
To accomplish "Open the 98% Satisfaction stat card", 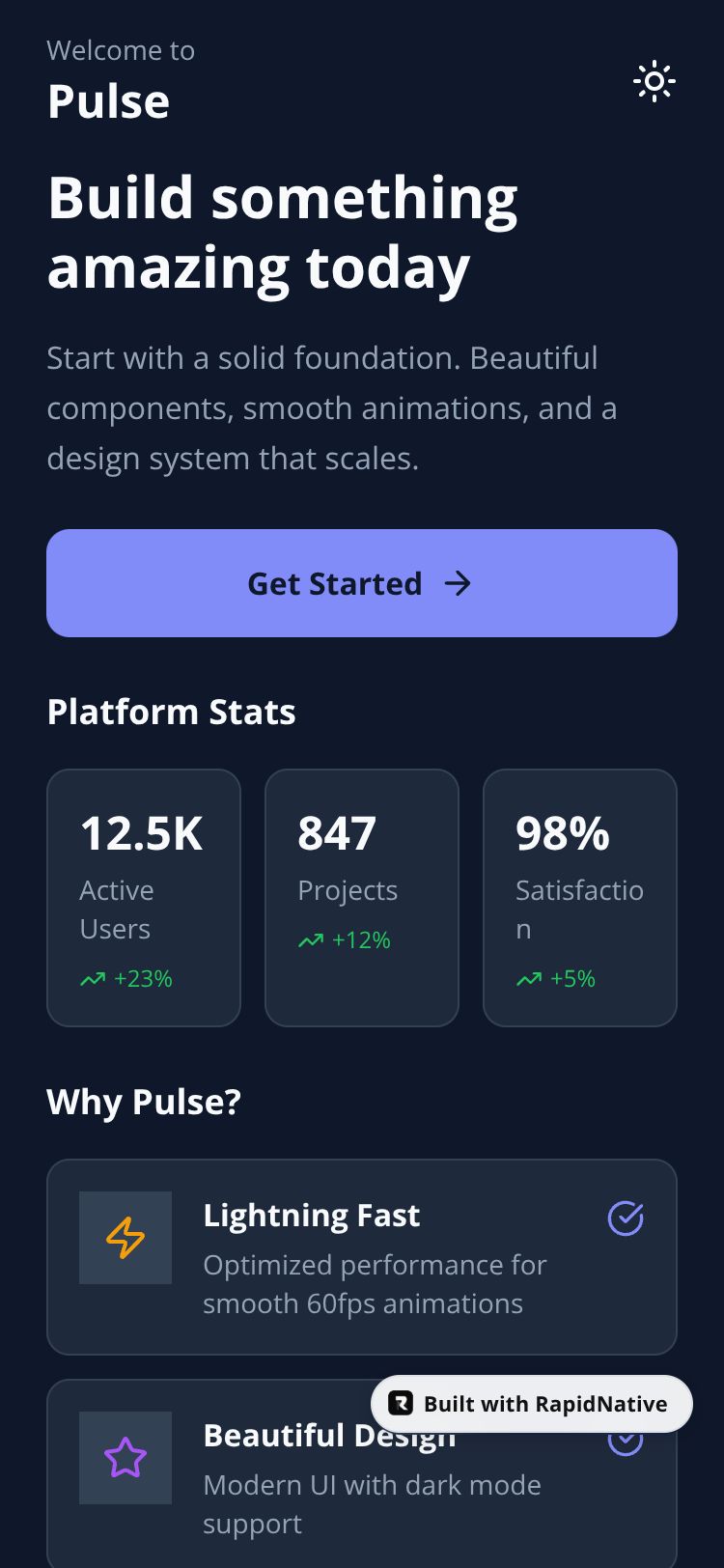I will 579,897.
